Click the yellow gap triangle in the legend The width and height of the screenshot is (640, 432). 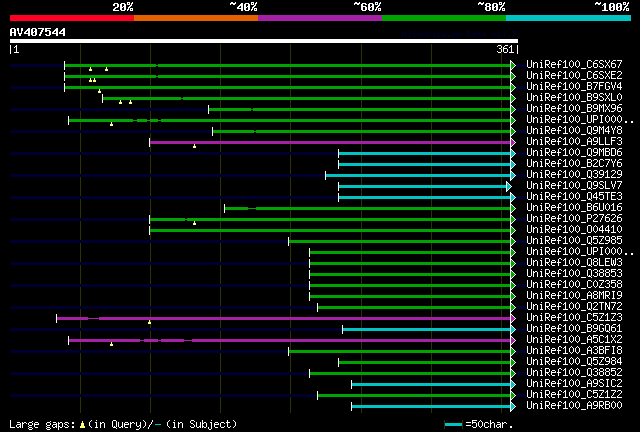tap(82, 425)
